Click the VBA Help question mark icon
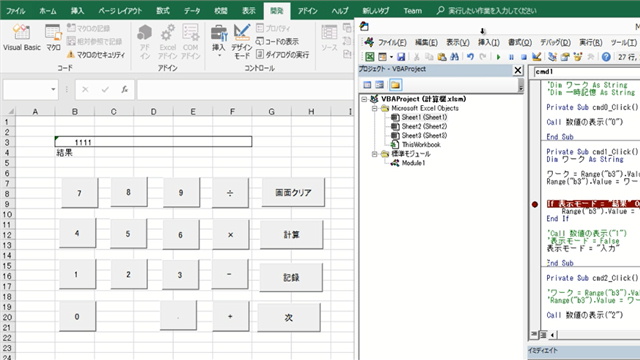 click(x=606, y=57)
